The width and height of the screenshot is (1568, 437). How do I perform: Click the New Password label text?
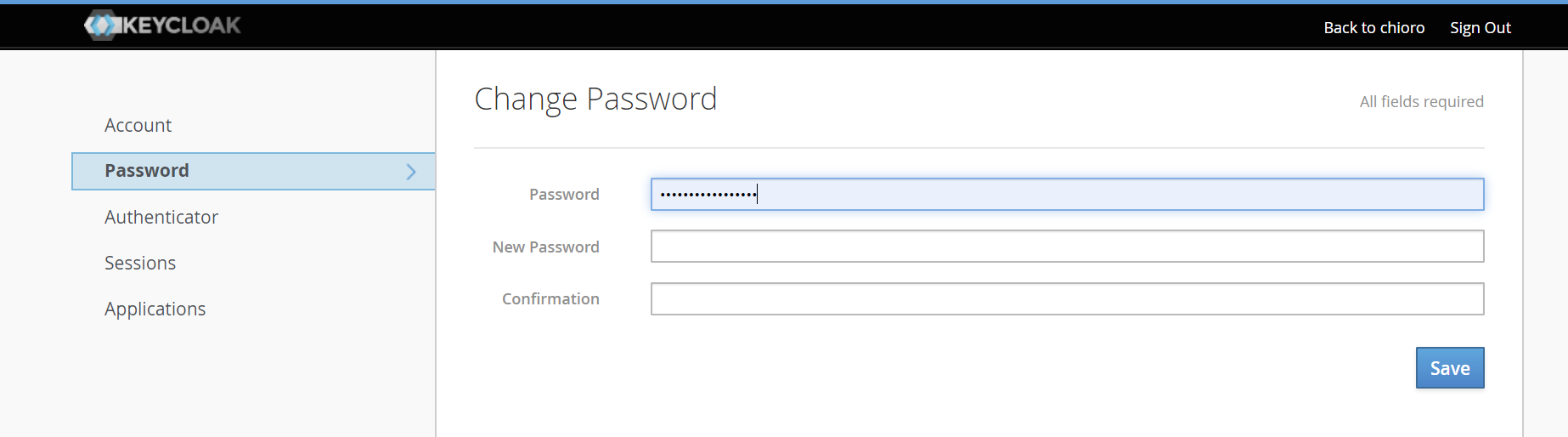click(x=545, y=247)
